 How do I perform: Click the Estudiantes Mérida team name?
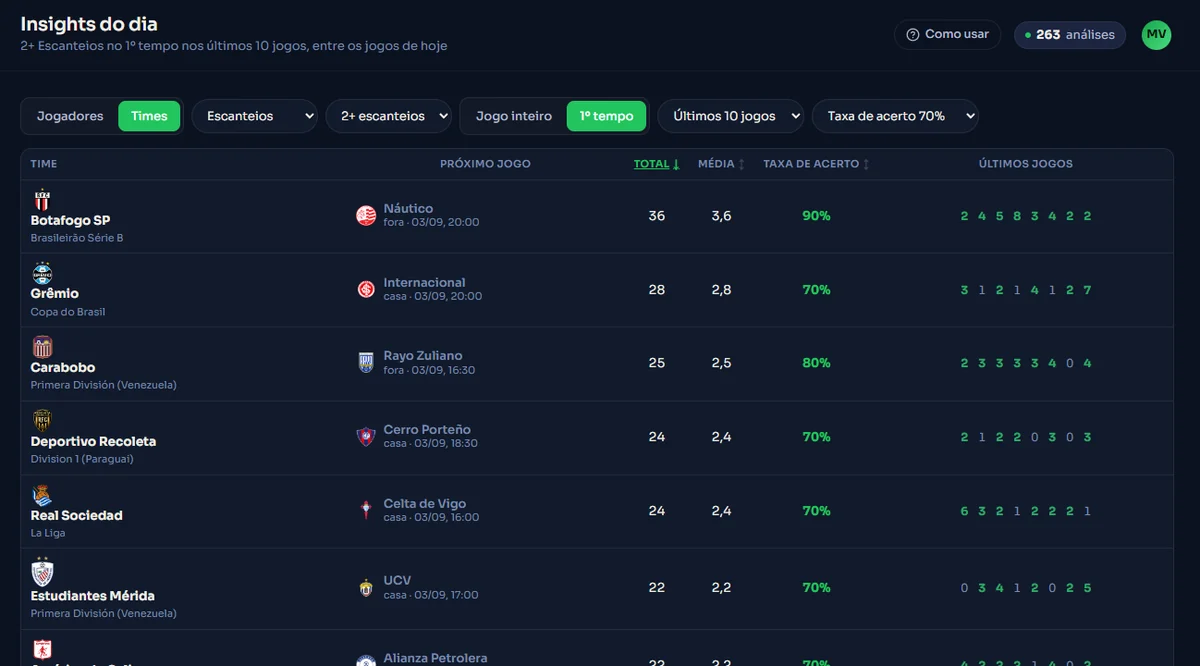point(92,596)
